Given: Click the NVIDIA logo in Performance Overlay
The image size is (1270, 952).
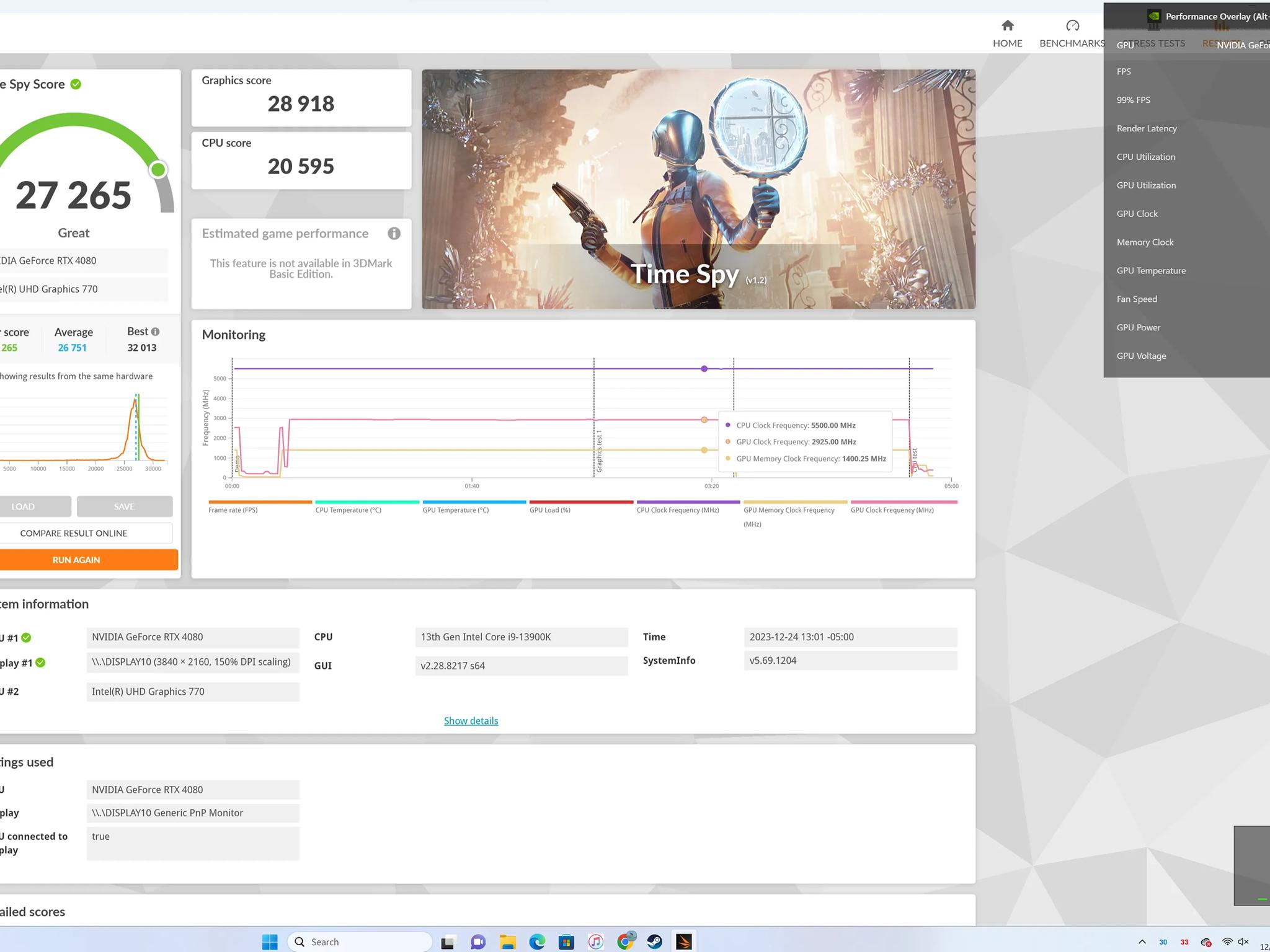Looking at the screenshot, I should coord(1153,16).
